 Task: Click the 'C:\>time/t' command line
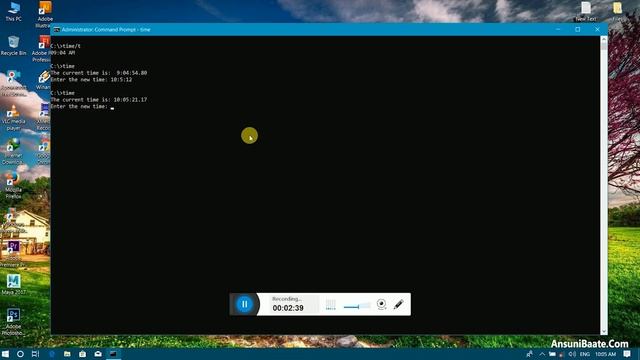pos(66,46)
